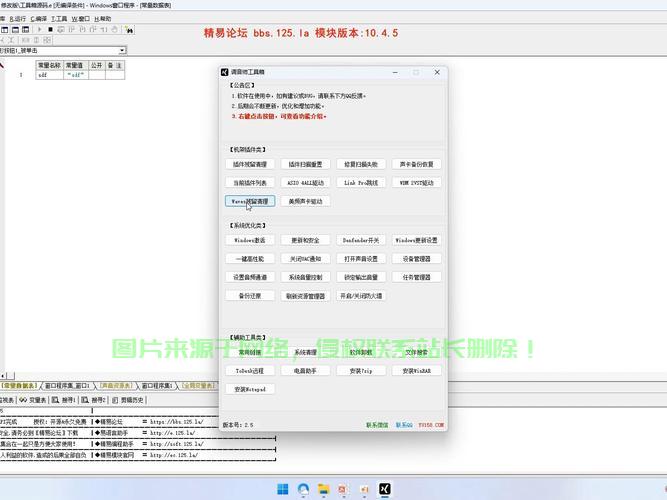Click the Windows激活 button
The width and height of the screenshot is (667, 500).
pos(250,240)
